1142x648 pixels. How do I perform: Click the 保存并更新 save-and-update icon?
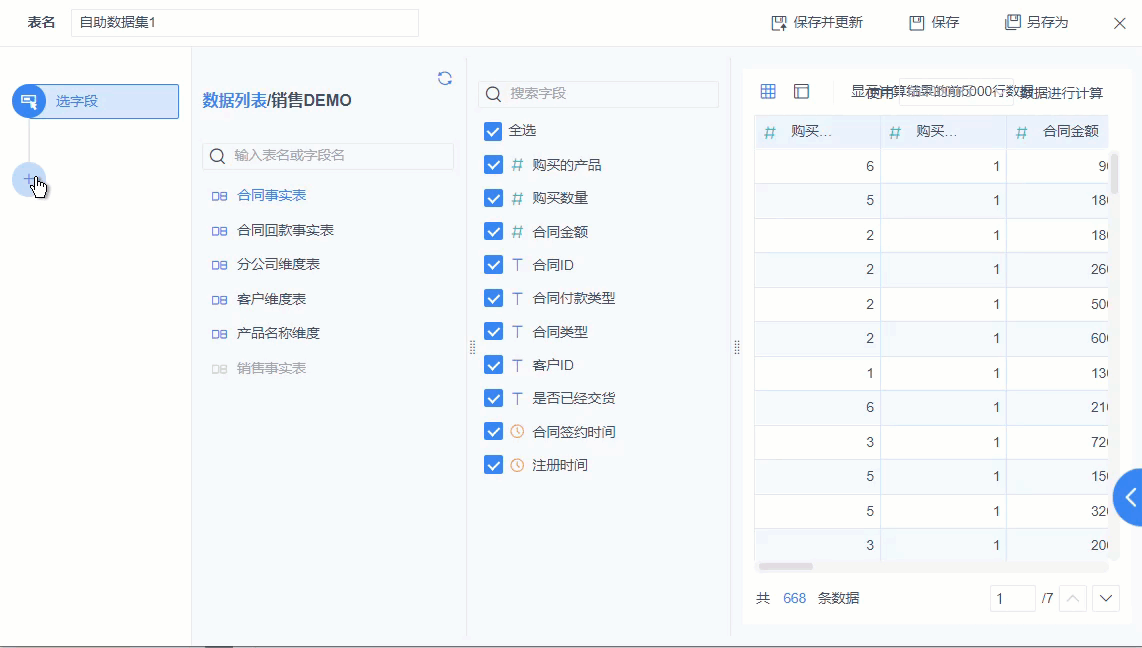point(779,23)
